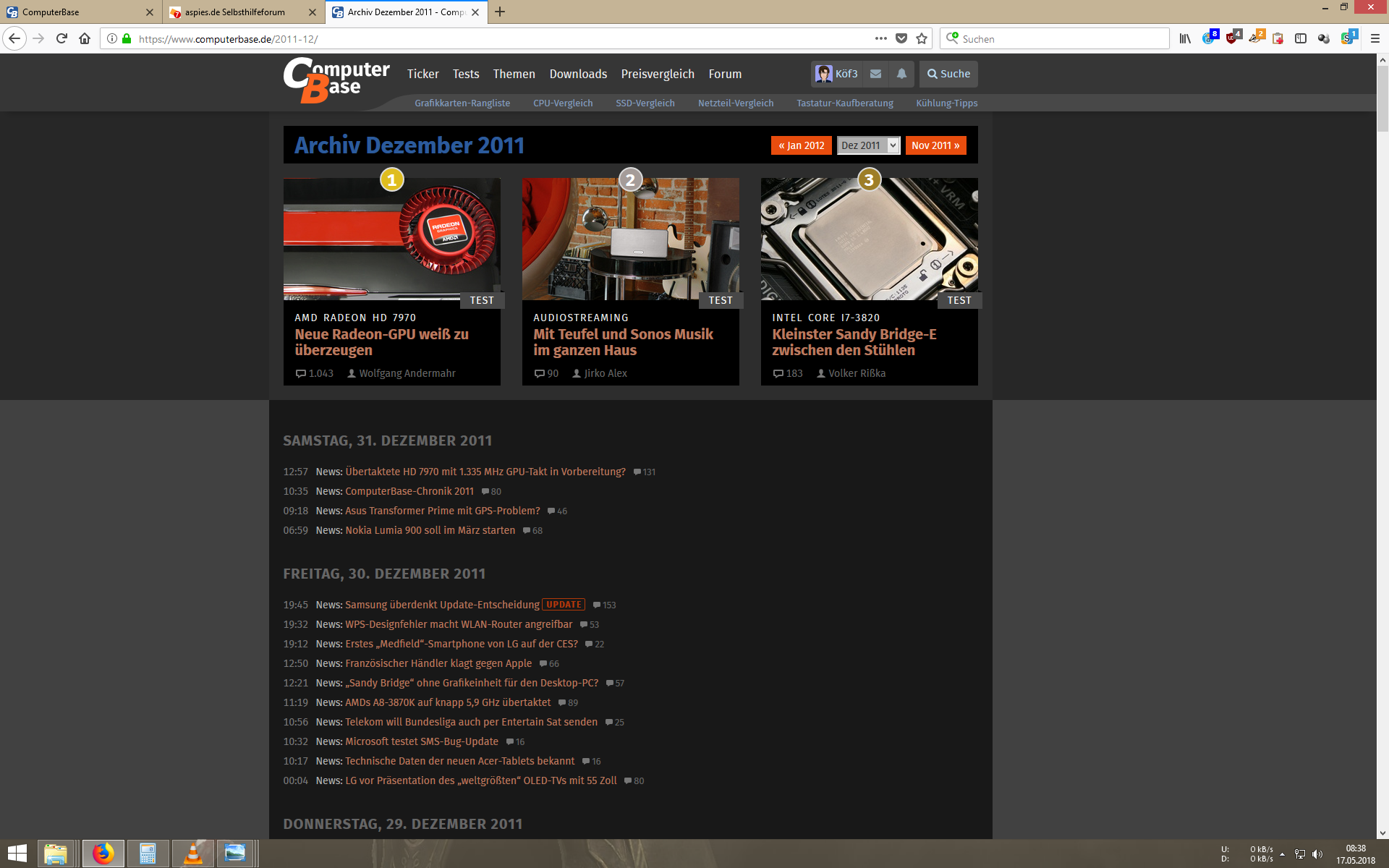1389x868 pixels.
Task: Click the notifications bell icon
Action: click(x=901, y=74)
